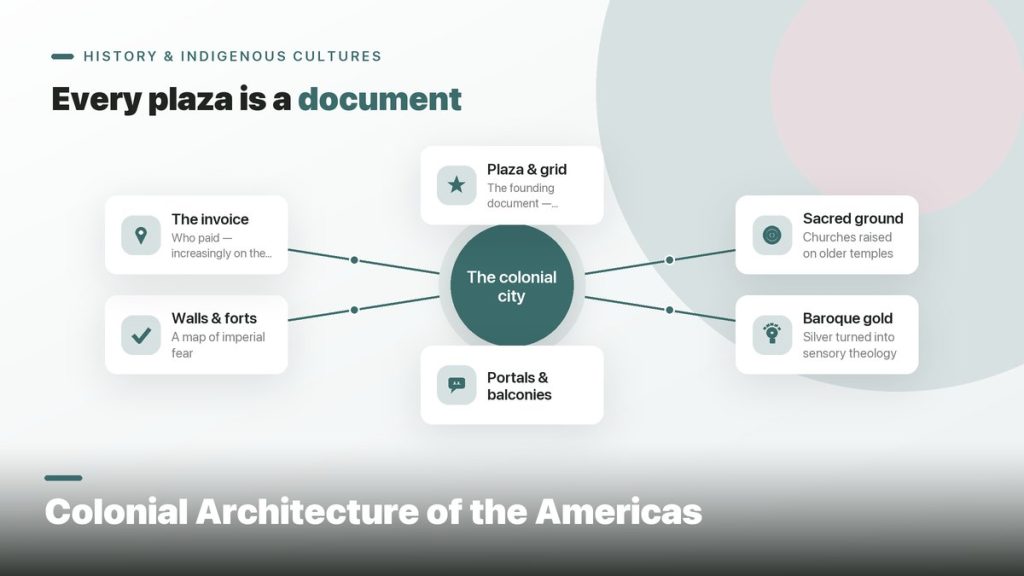1024x576 pixels.
Task: Click 'A map of imperial fear' text
Action: click(218, 345)
